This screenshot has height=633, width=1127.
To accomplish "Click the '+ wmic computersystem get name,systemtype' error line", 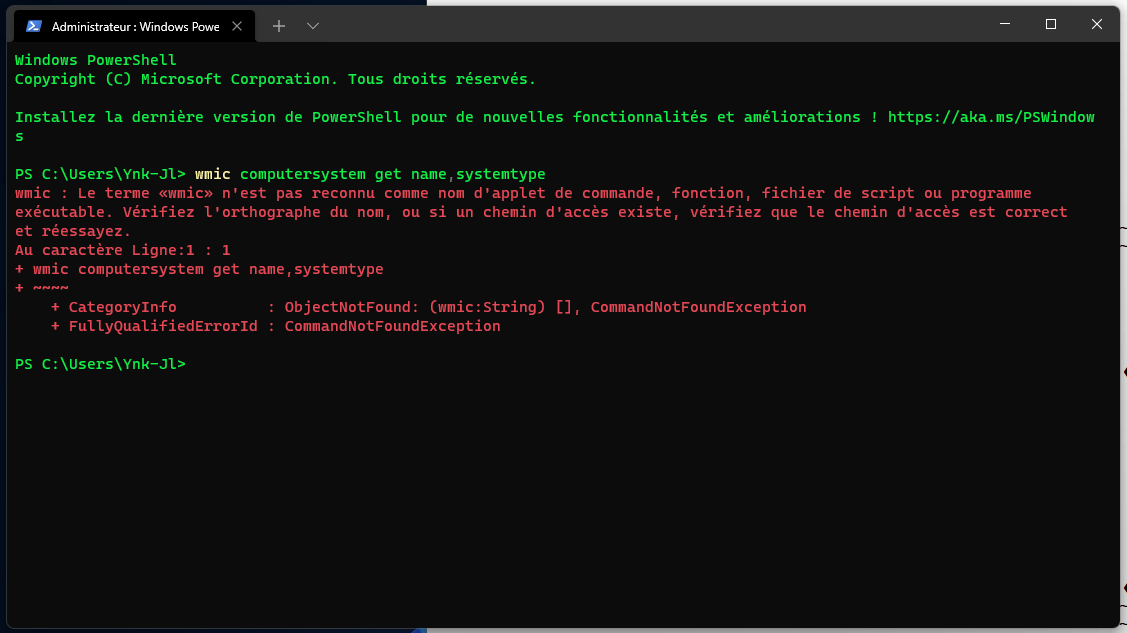I will coord(199,269).
